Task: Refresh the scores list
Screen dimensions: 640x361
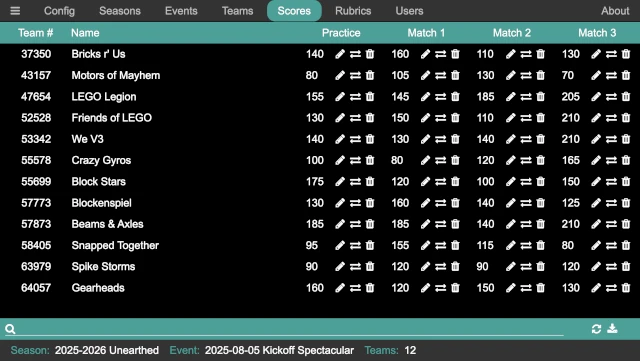Action: click(x=596, y=329)
